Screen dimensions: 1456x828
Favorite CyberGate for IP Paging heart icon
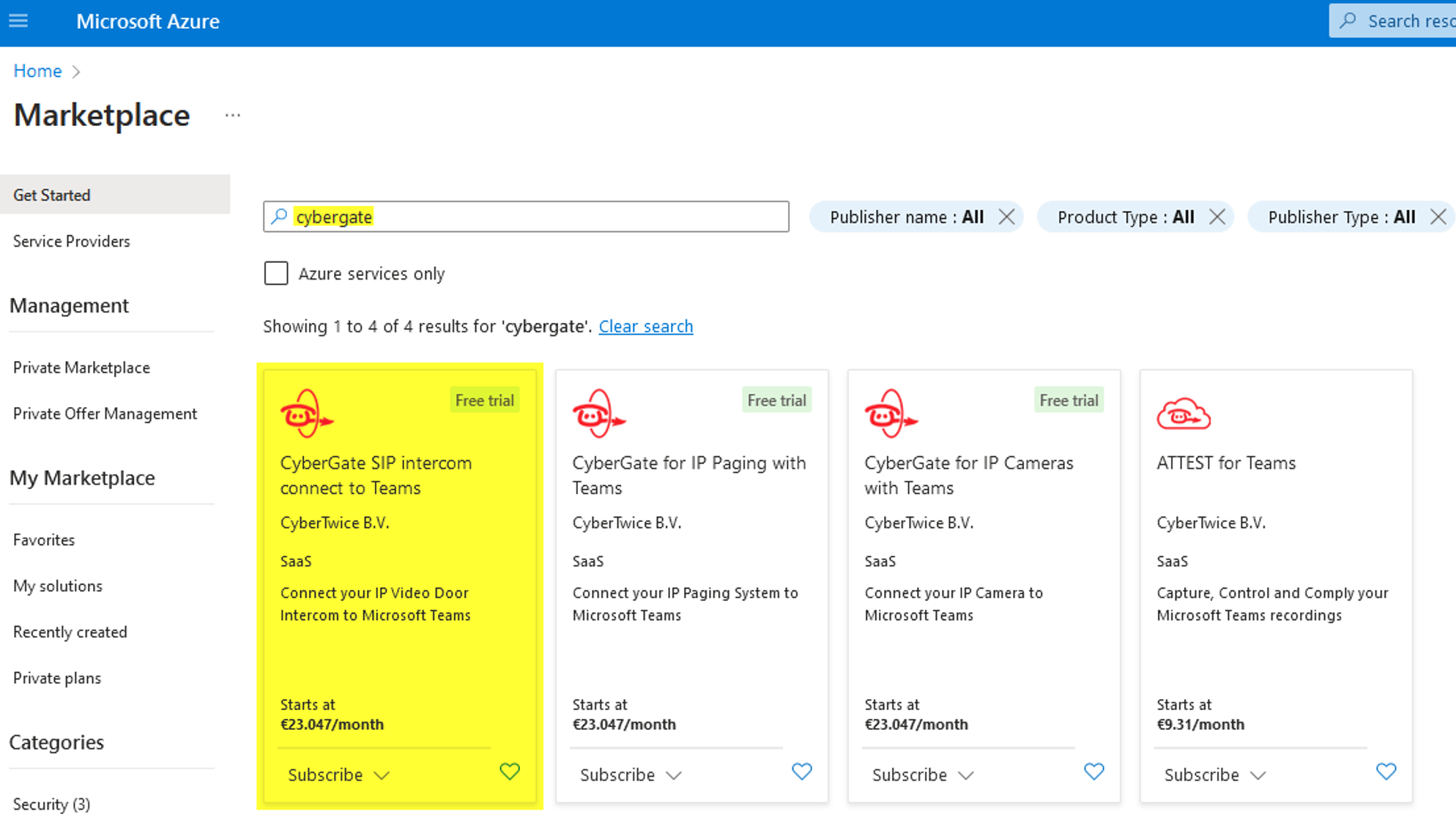tap(801, 772)
